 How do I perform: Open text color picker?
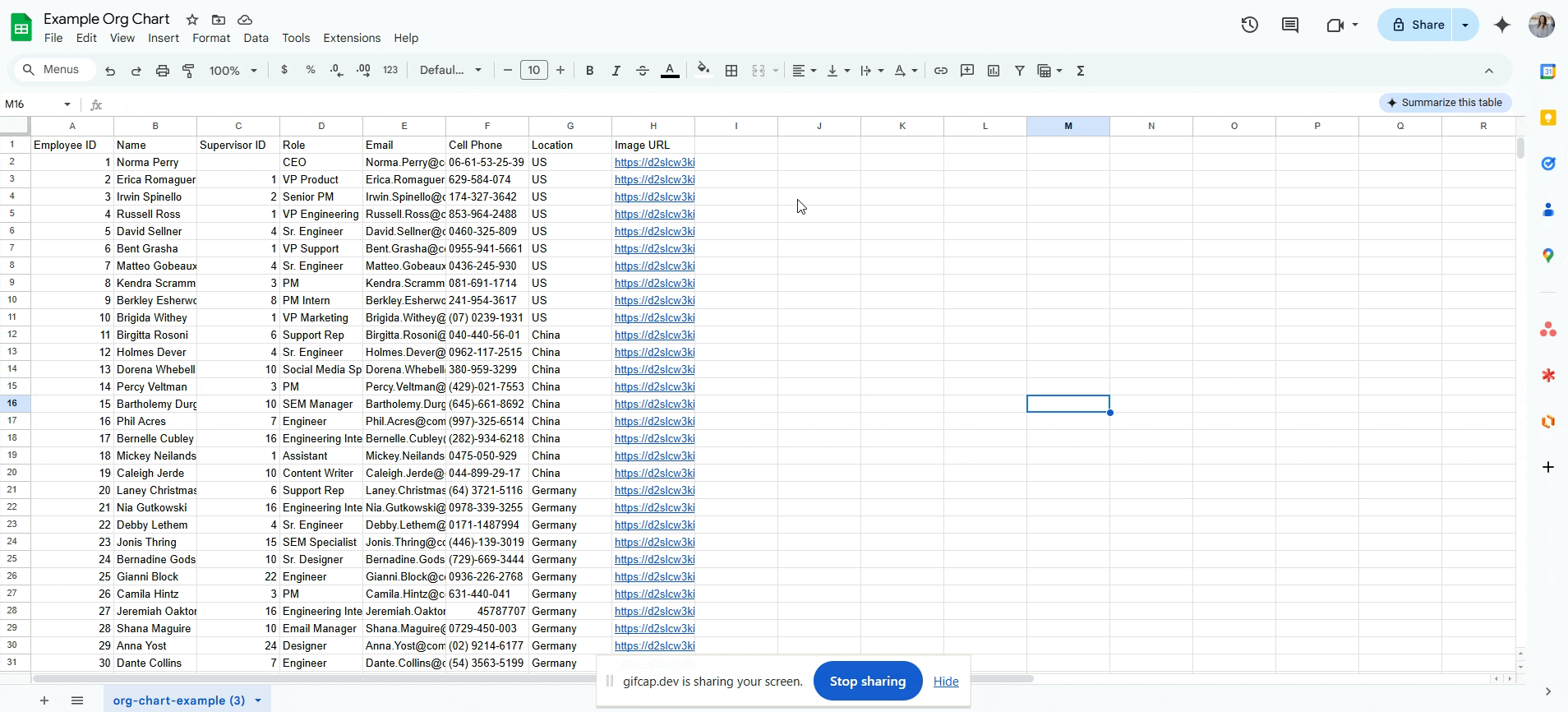coord(670,71)
